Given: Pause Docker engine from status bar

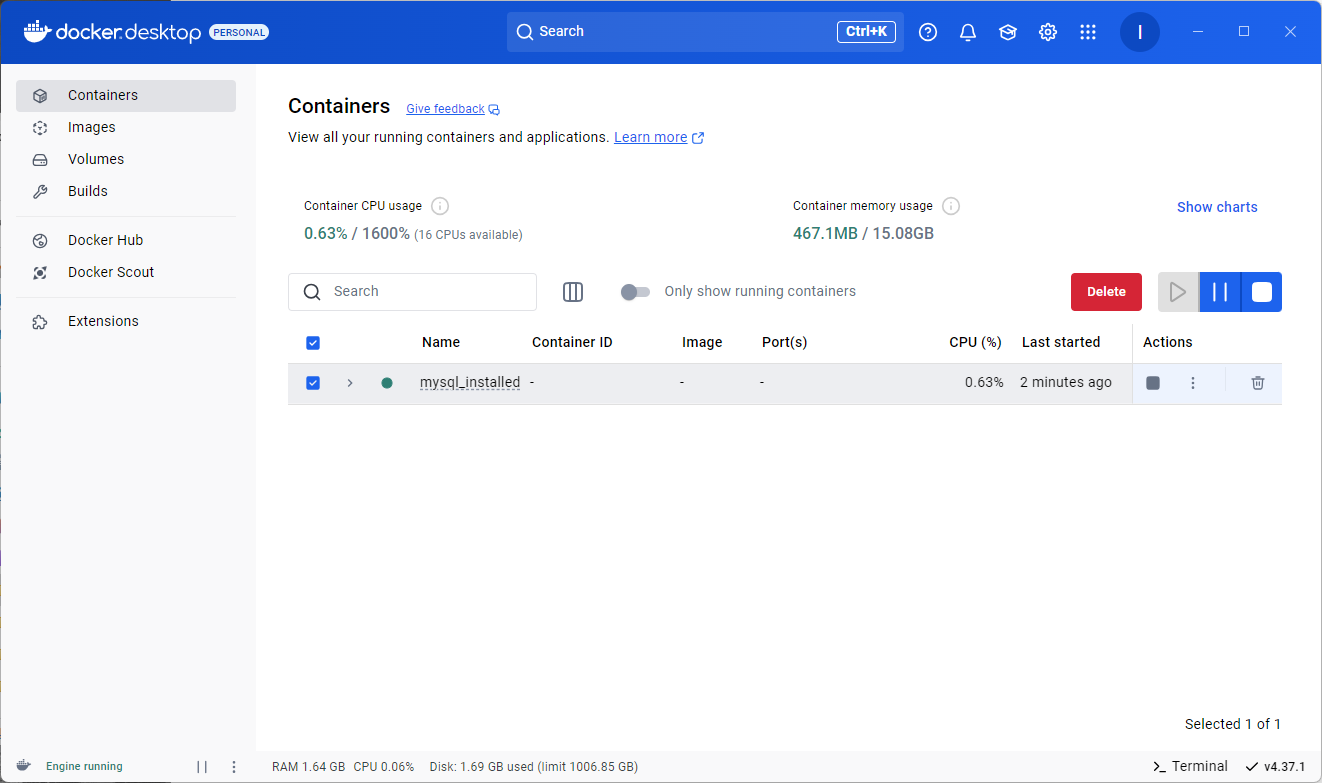Looking at the screenshot, I should [x=202, y=767].
